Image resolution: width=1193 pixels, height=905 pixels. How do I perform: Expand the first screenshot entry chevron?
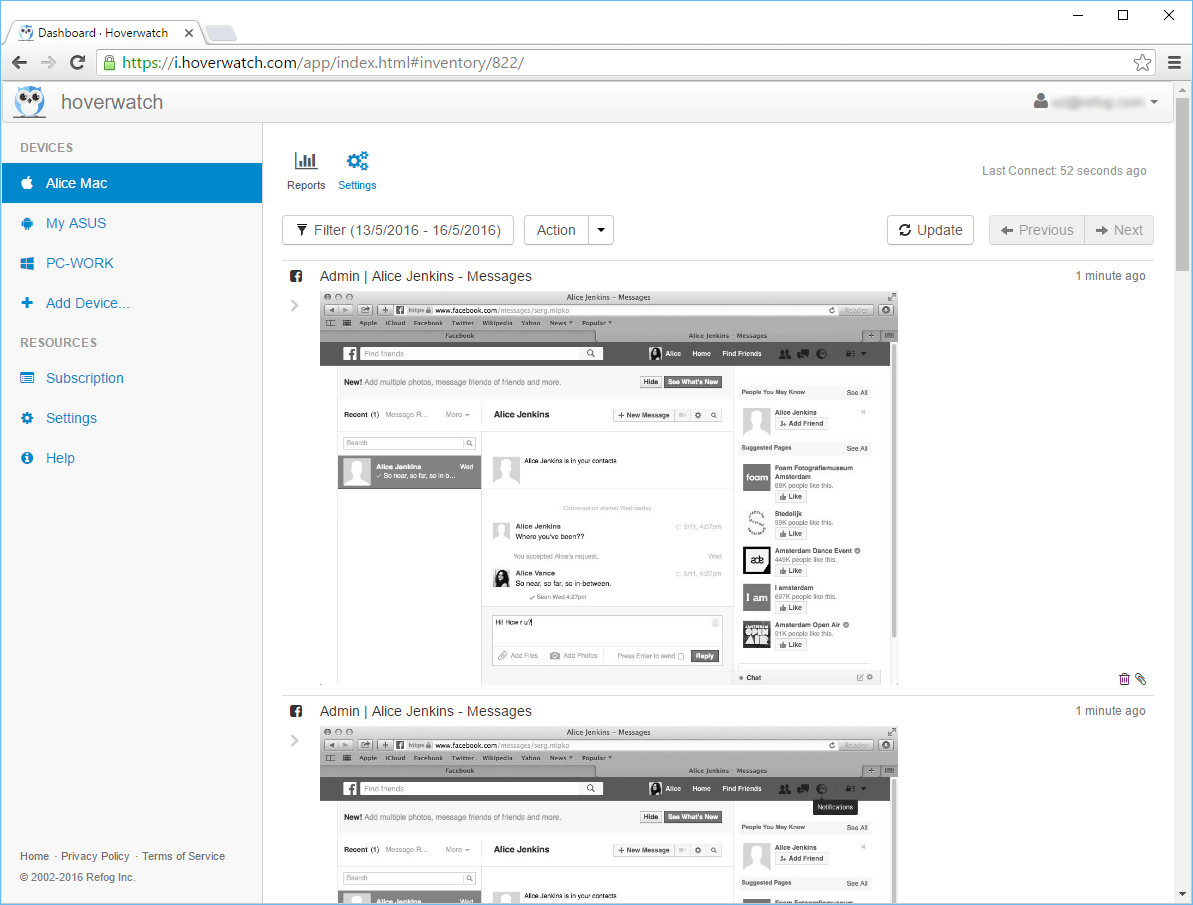pos(295,305)
